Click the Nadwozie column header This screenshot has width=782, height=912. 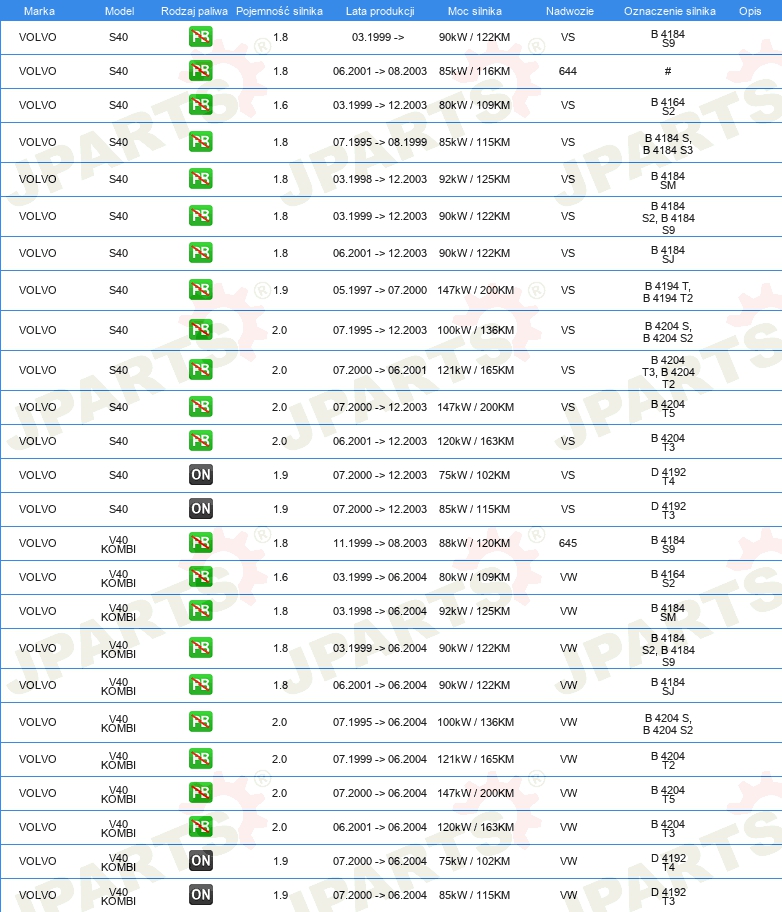(570, 11)
